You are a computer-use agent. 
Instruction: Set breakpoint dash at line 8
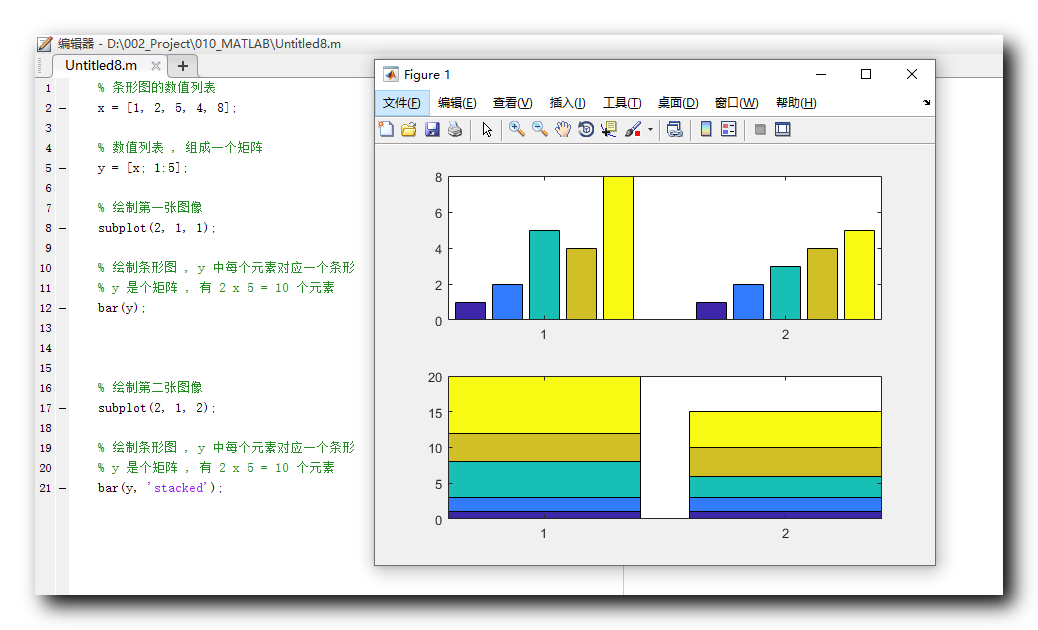[62, 228]
